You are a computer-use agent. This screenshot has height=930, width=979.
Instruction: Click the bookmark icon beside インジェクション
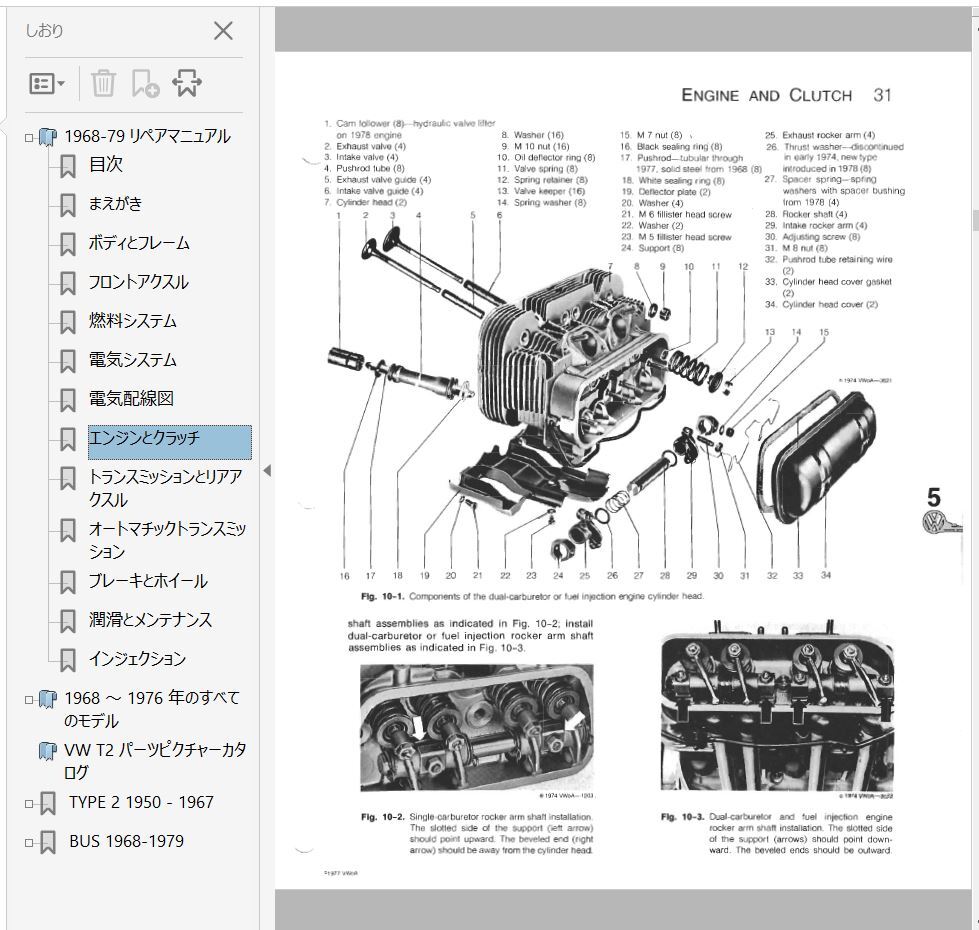68,661
